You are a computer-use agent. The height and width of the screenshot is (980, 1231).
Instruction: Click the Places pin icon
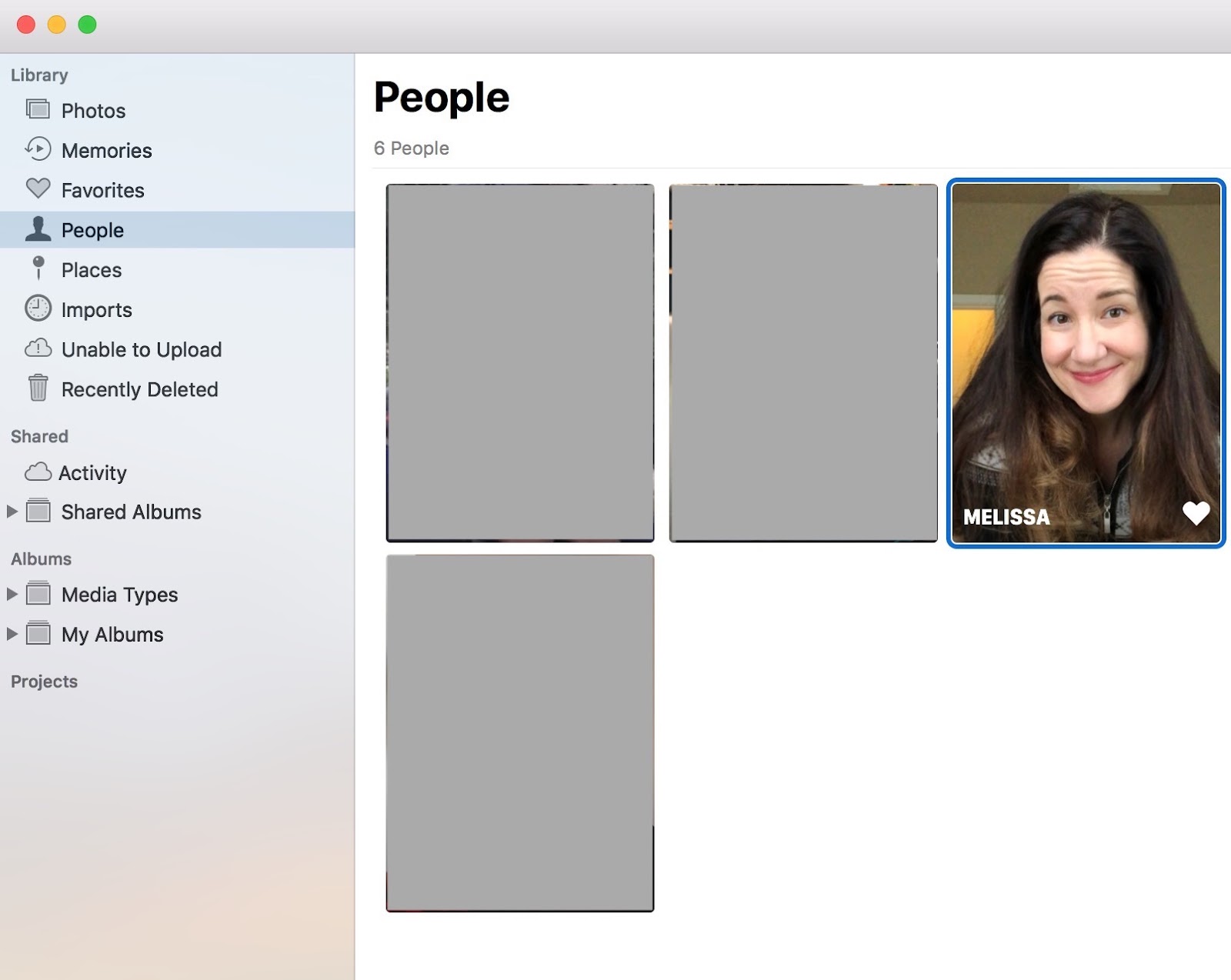[38, 268]
